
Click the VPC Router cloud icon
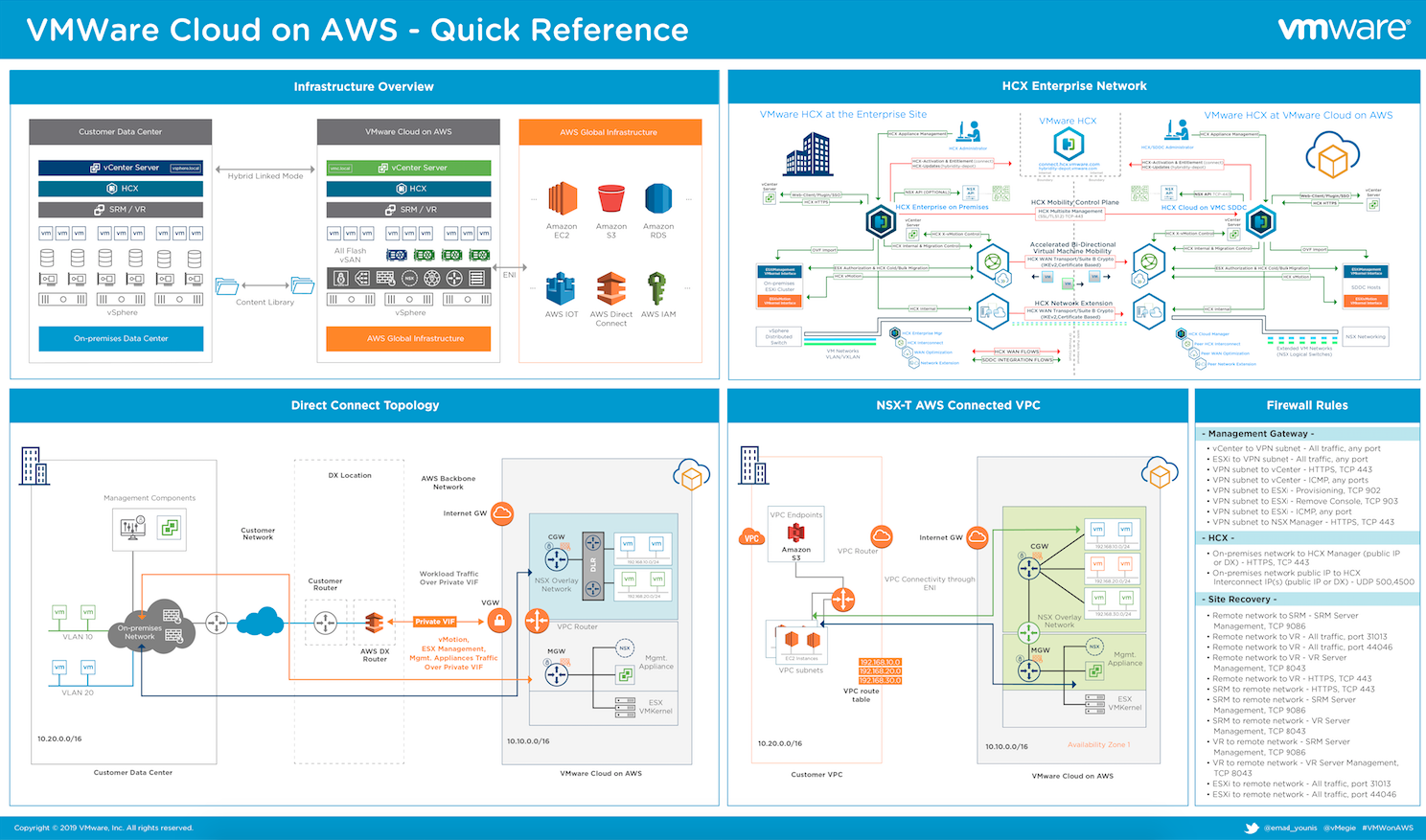coord(882,536)
